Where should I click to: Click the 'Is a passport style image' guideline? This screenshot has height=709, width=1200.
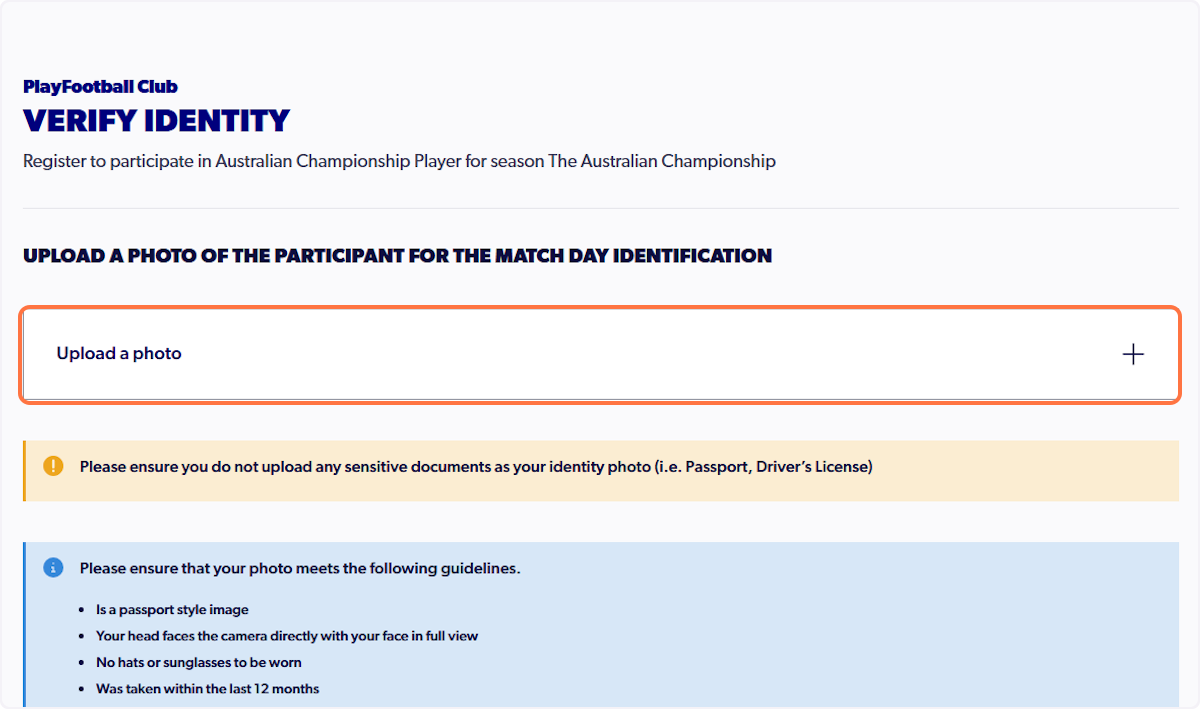click(x=172, y=609)
